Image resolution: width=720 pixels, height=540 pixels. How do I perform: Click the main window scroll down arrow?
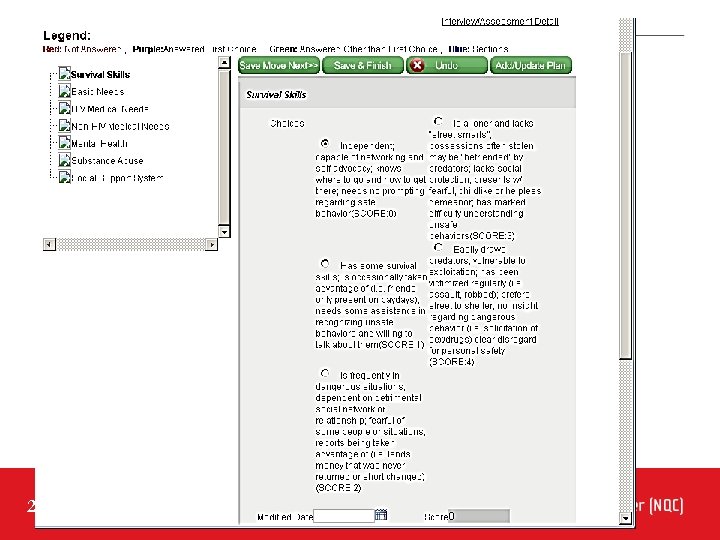coord(625,518)
